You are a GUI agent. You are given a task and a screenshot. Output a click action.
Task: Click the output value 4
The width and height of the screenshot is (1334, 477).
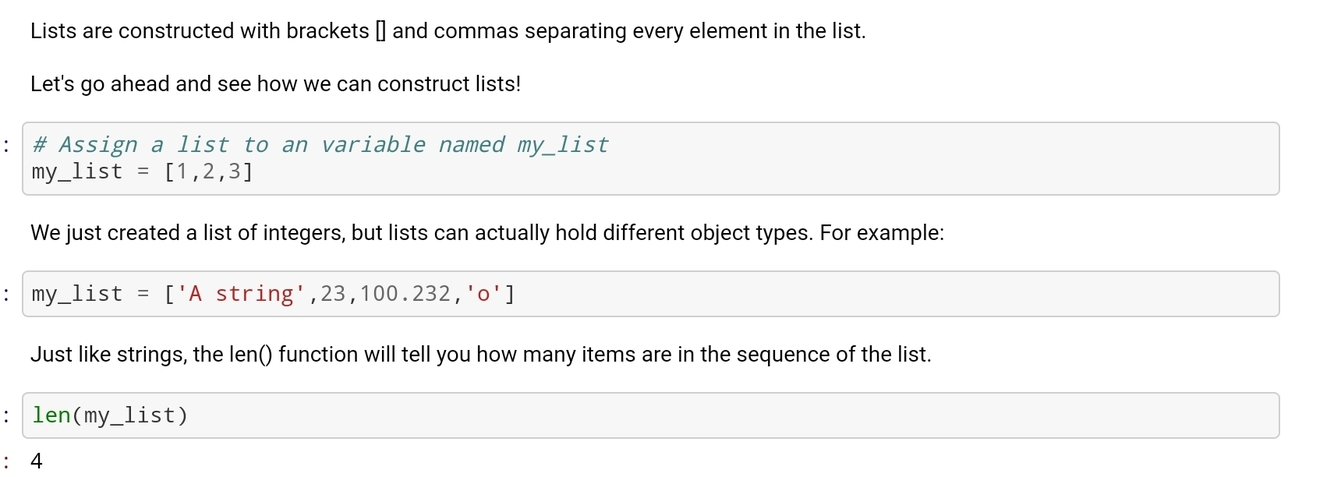point(37,461)
